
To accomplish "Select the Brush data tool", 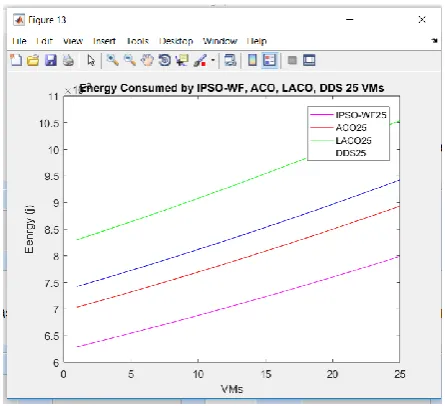I will [x=200, y=61].
